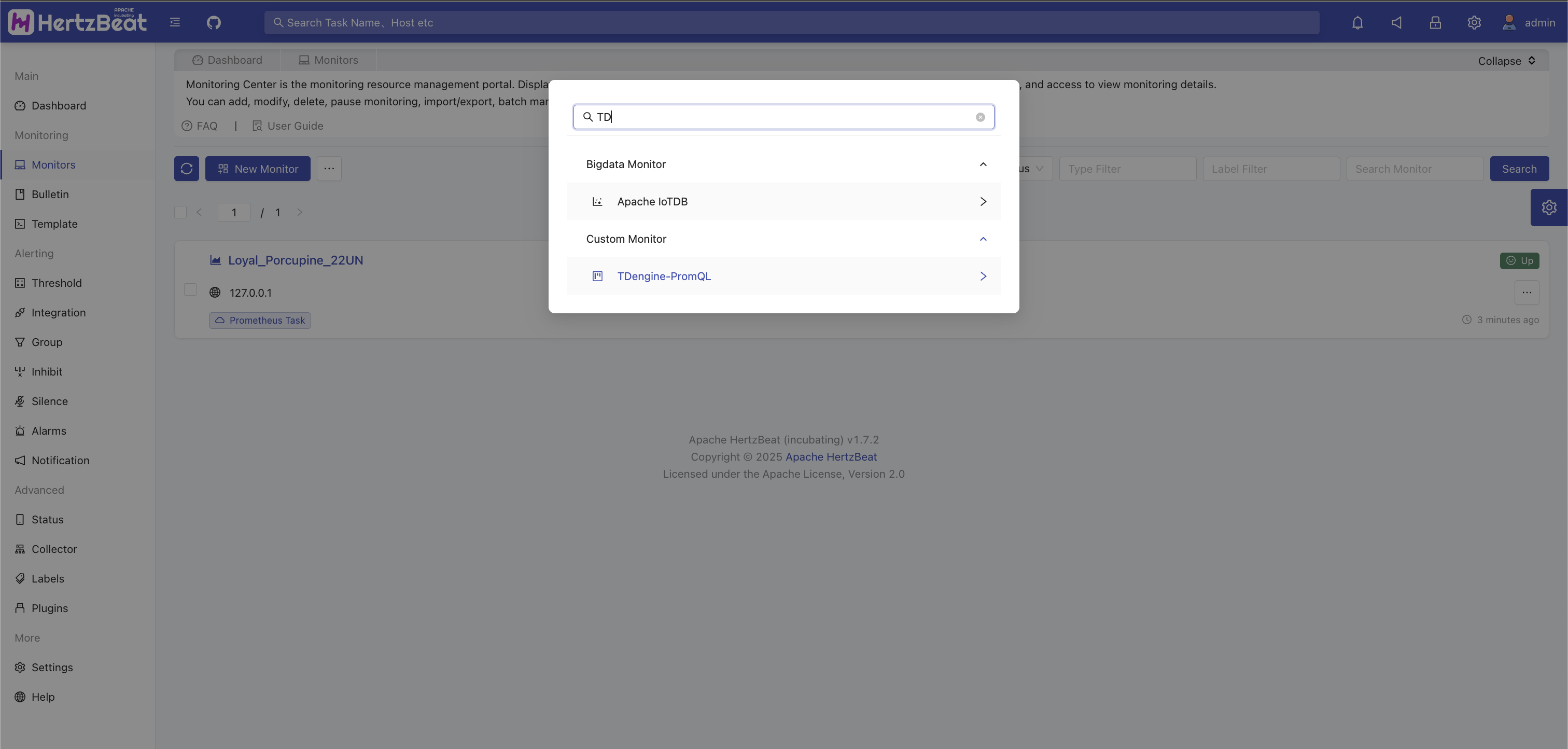
Task: Choose Apache IoTDB from results
Action: pos(652,202)
